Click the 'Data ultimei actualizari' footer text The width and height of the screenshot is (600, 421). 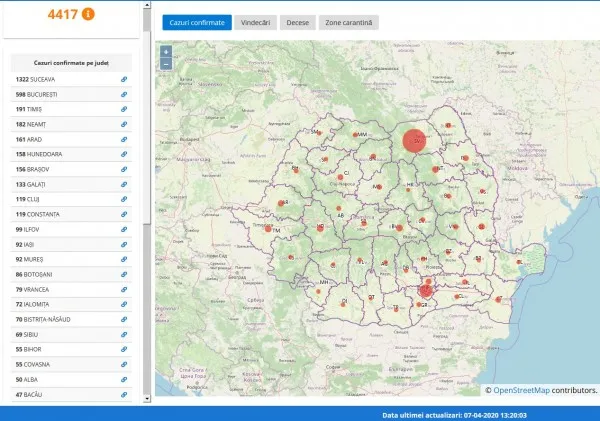[454, 415]
